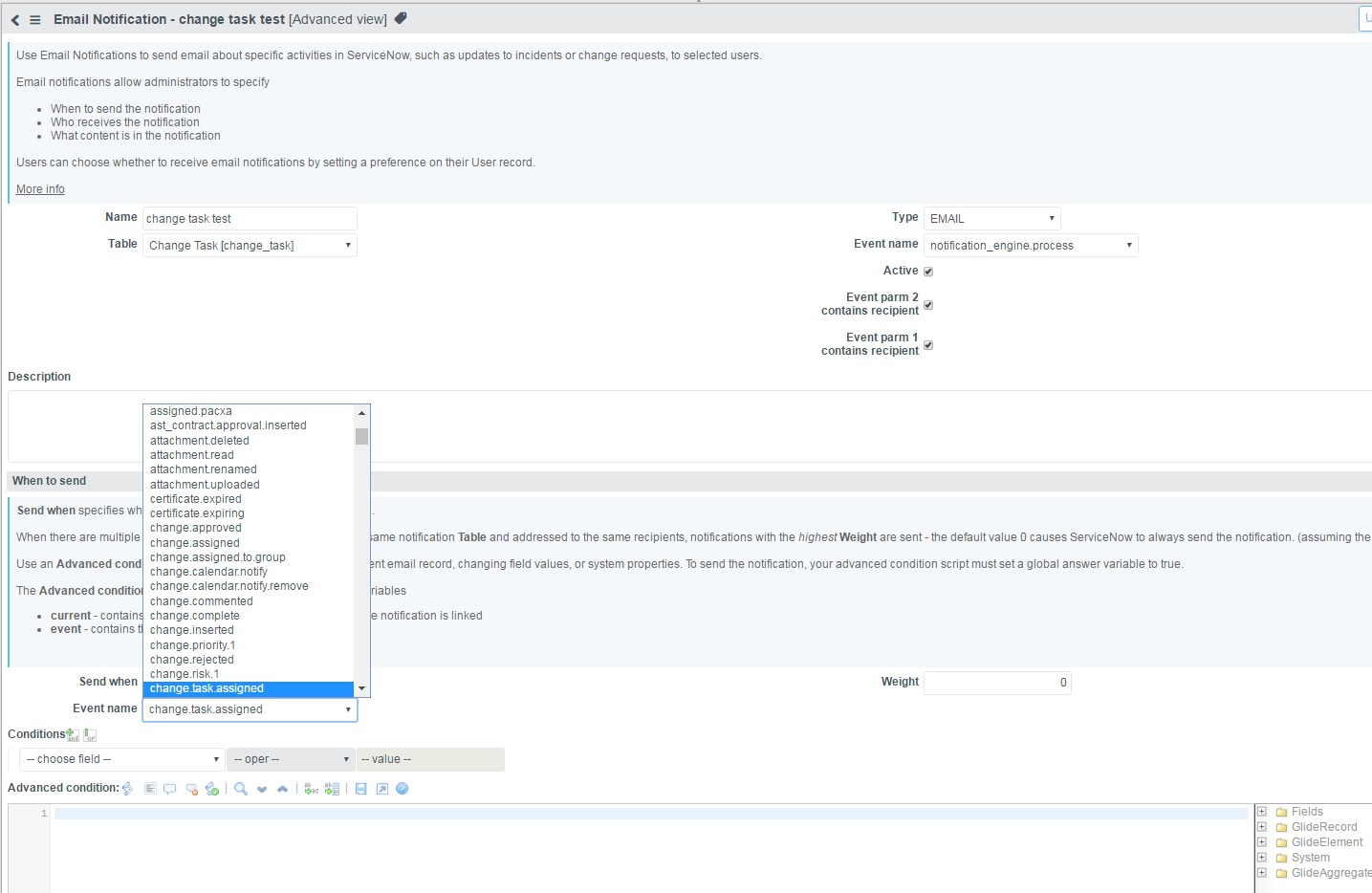Add an OR condition clause
The height and width of the screenshot is (893, 1372).
tap(90, 734)
